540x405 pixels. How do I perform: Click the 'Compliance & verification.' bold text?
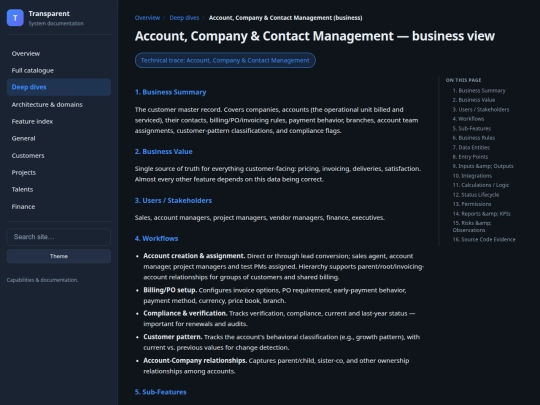tap(185, 313)
